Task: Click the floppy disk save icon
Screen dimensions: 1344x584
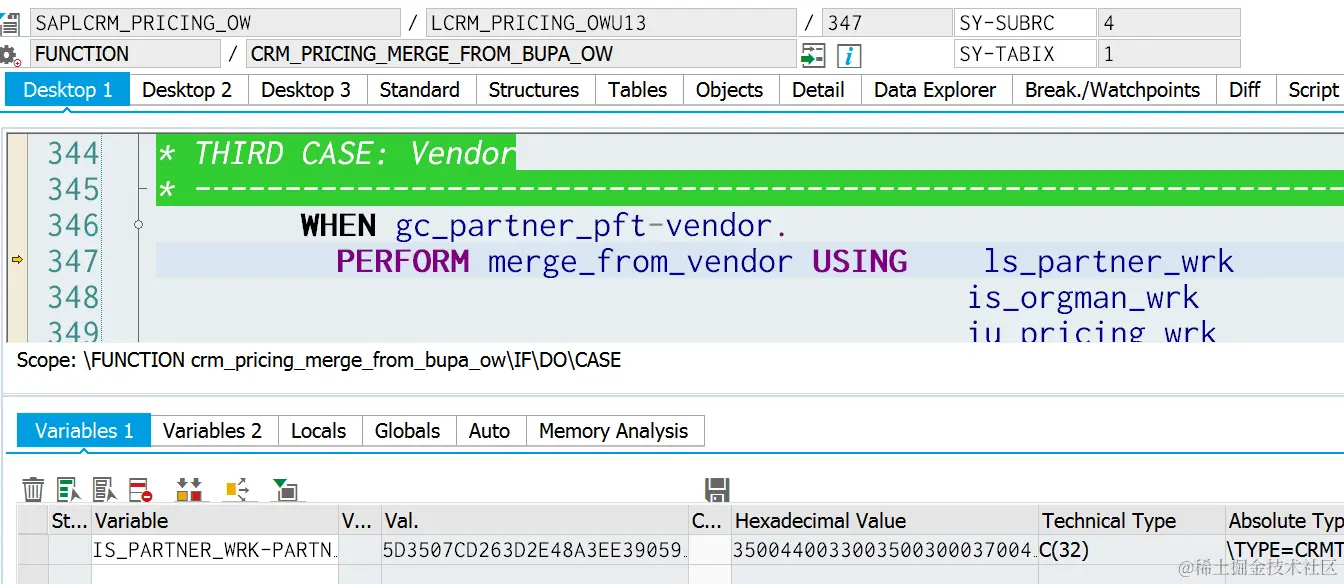Action: pos(717,489)
